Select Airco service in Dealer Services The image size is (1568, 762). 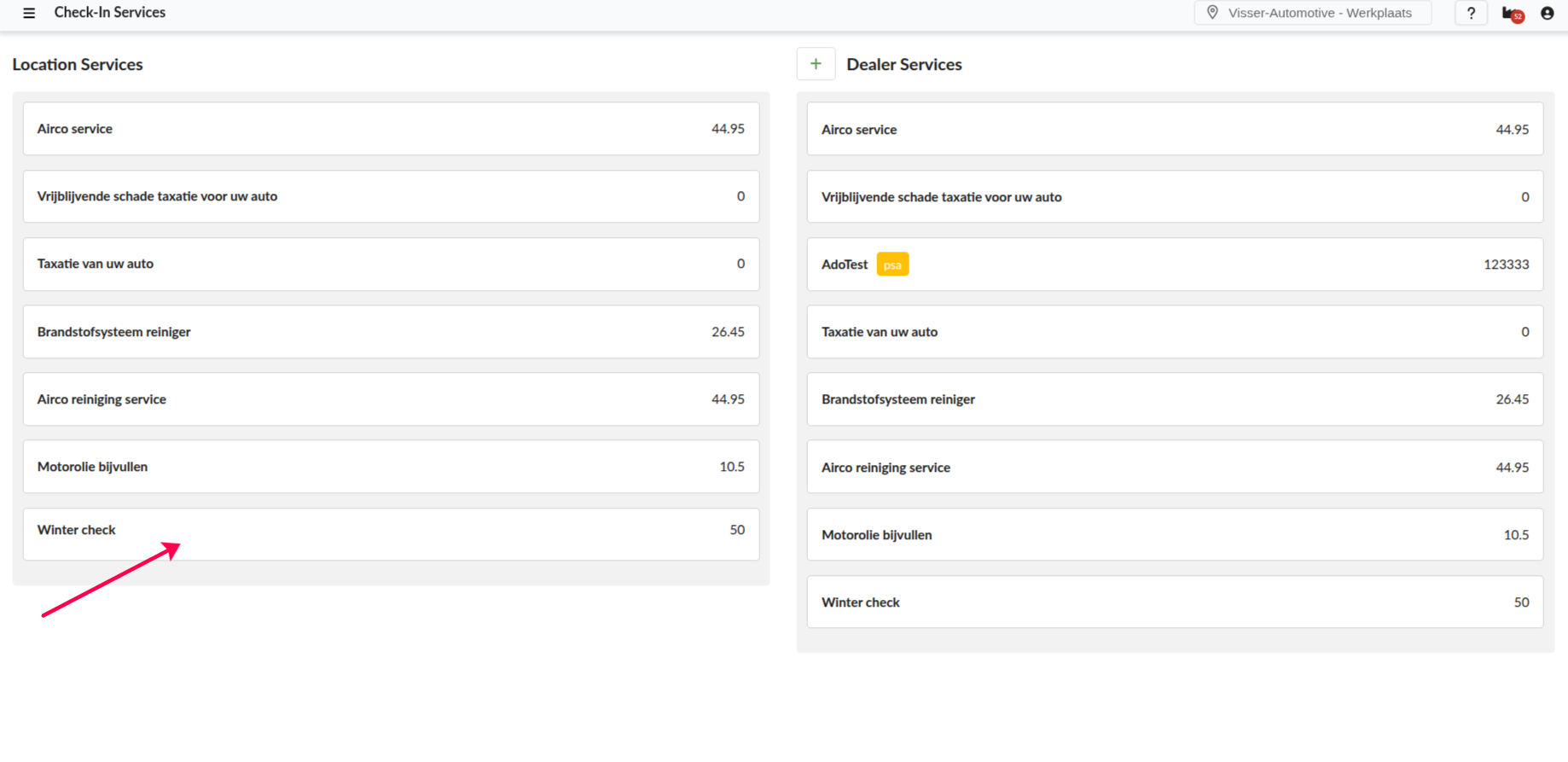(1174, 130)
